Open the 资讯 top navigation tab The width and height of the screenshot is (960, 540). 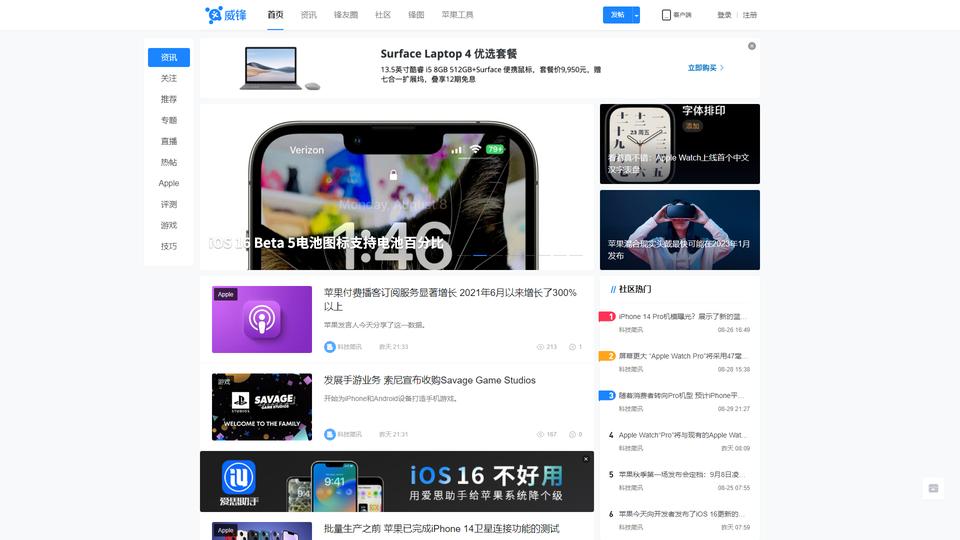click(x=309, y=15)
